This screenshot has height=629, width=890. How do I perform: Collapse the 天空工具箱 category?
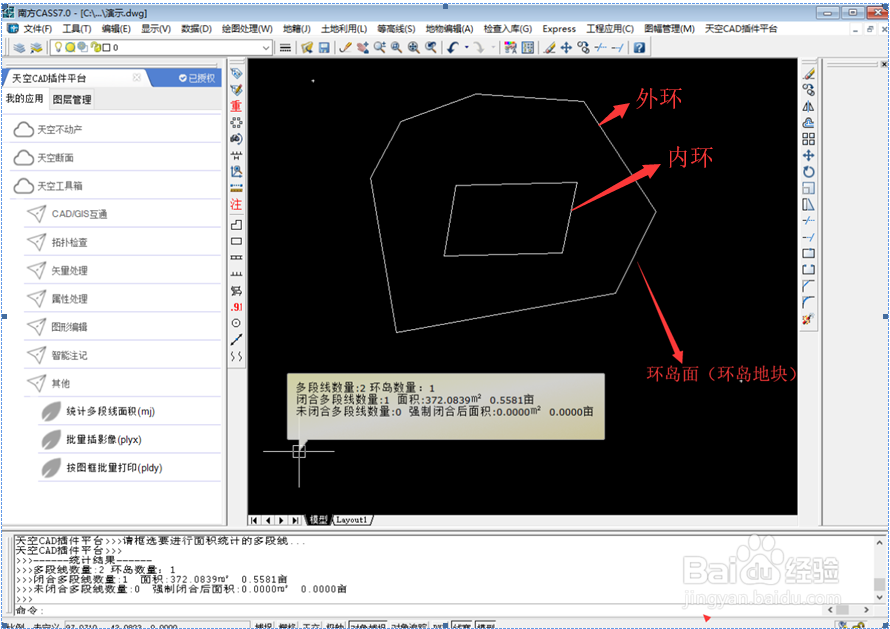coord(115,186)
